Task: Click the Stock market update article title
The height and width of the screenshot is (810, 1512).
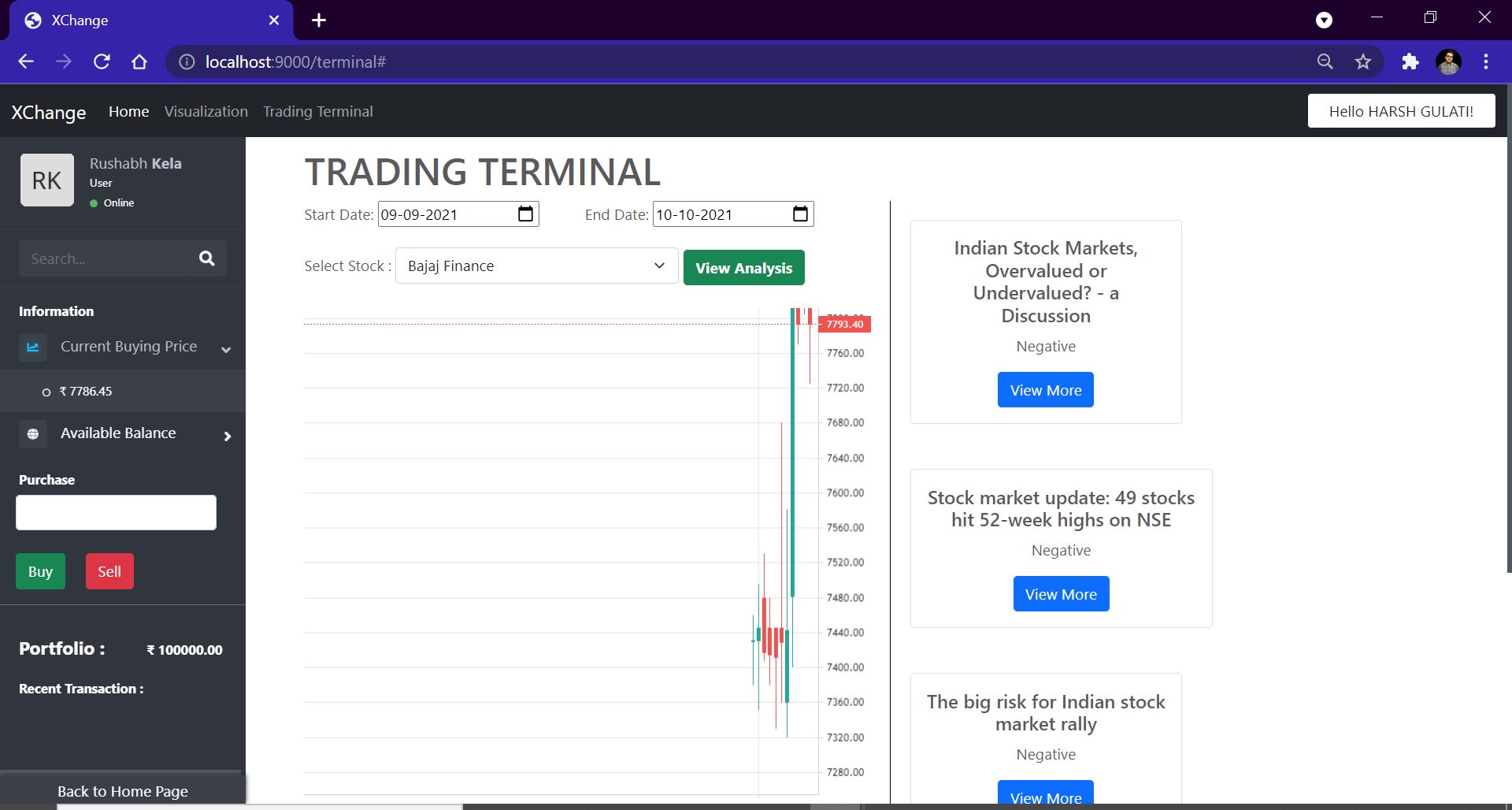Action: click(1061, 508)
